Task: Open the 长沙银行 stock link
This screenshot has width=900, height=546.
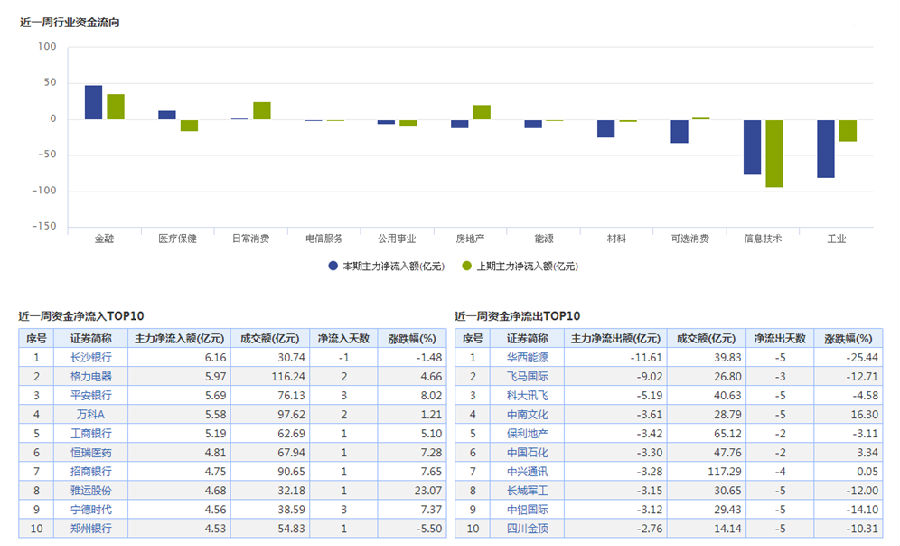Action: [x=91, y=357]
